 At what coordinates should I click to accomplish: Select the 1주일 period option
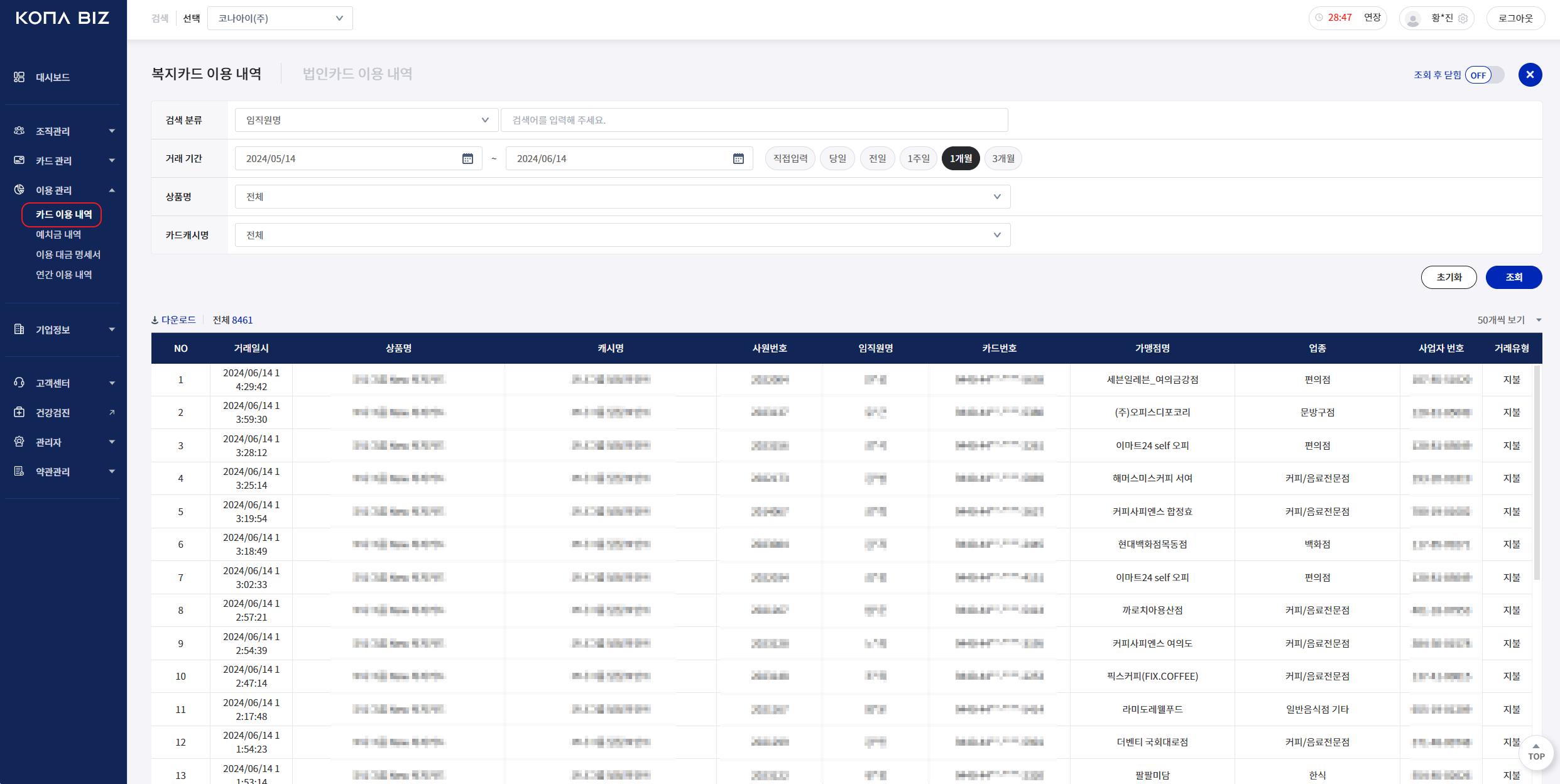coord(918,158)
